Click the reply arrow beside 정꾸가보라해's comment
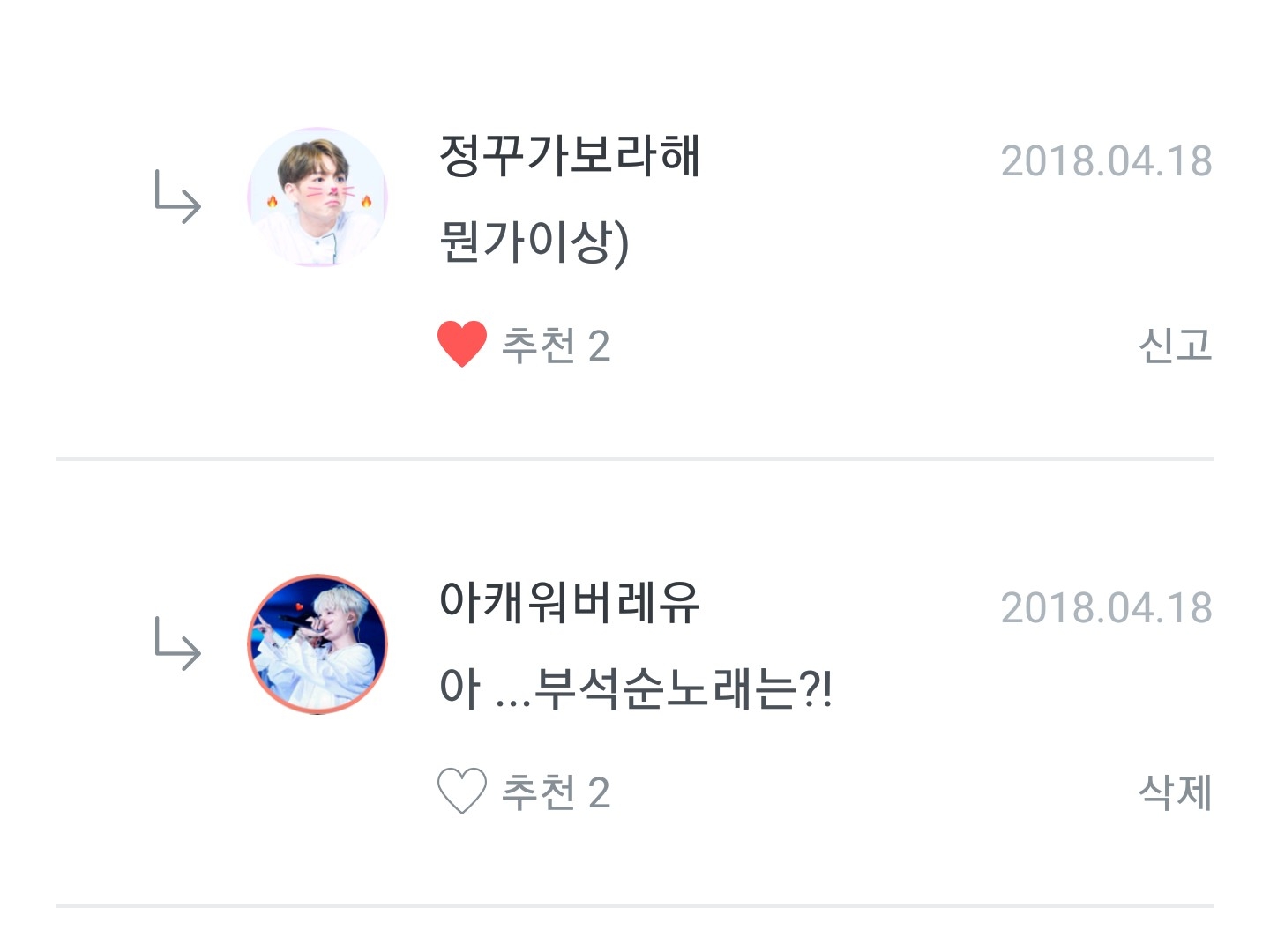The image size is (1270, 952). point(177,197)
